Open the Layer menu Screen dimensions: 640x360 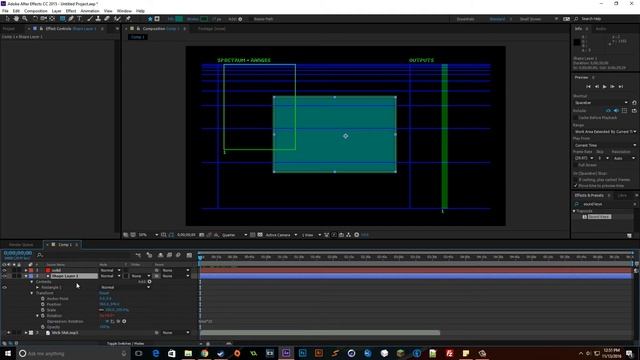click(x=56, y=11)
